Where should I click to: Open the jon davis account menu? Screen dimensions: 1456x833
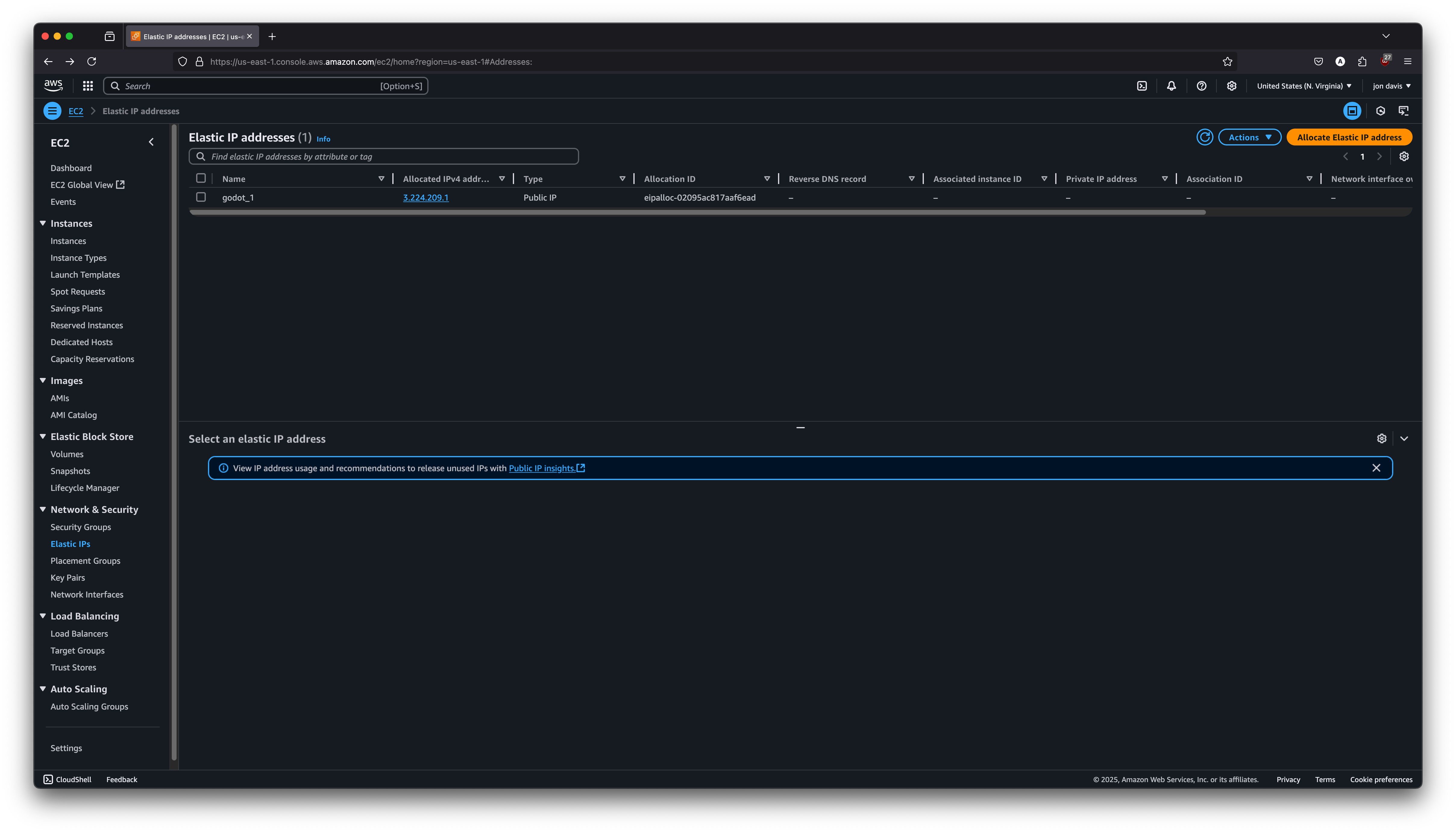tap(1391, 86)
